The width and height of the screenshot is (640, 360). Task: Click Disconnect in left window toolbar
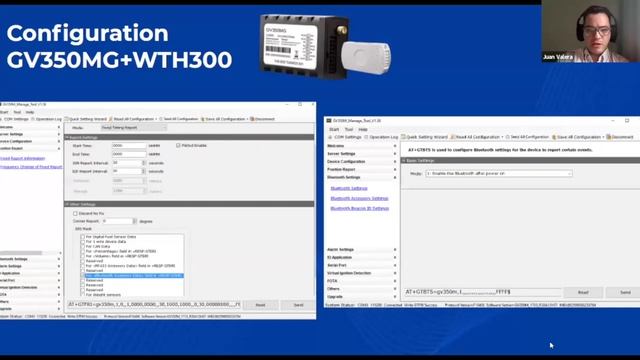262,119
